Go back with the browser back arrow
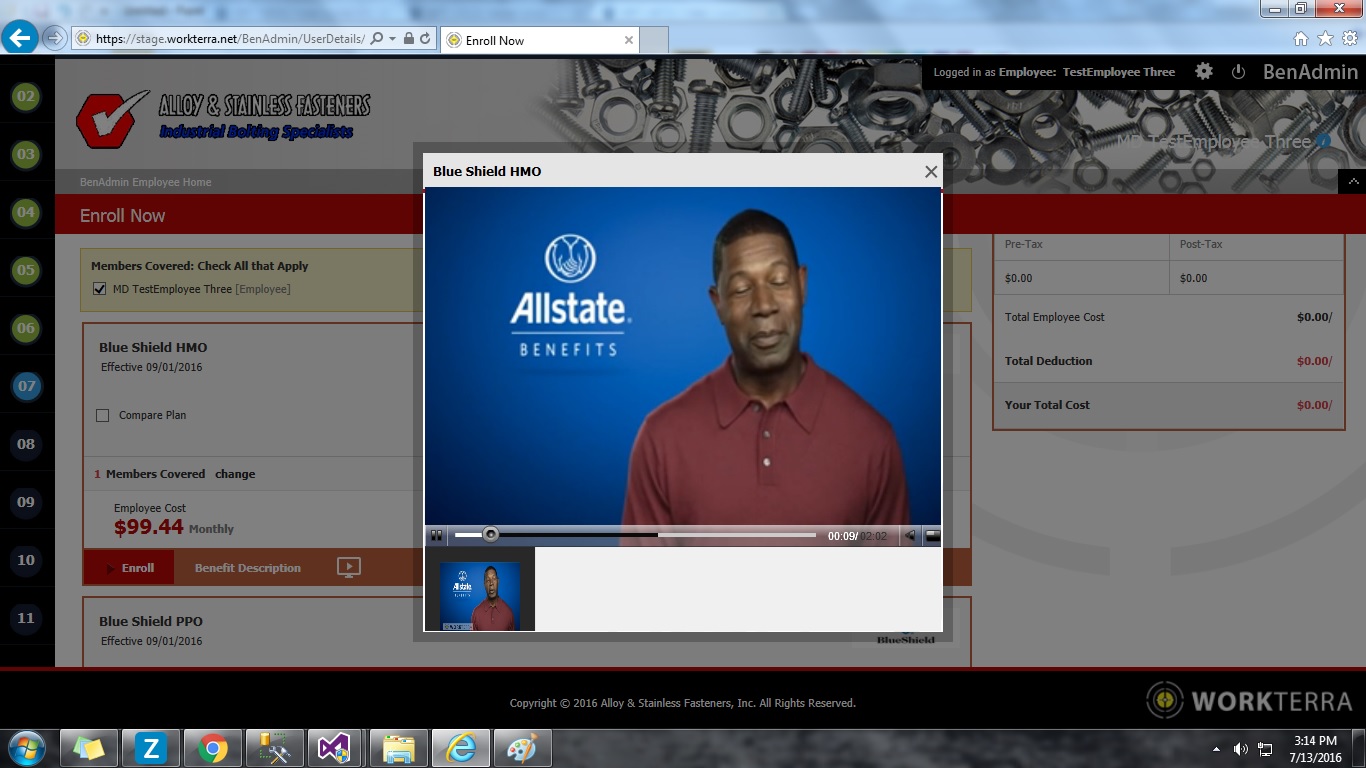 pyautogui.click(x=20, y=38)
